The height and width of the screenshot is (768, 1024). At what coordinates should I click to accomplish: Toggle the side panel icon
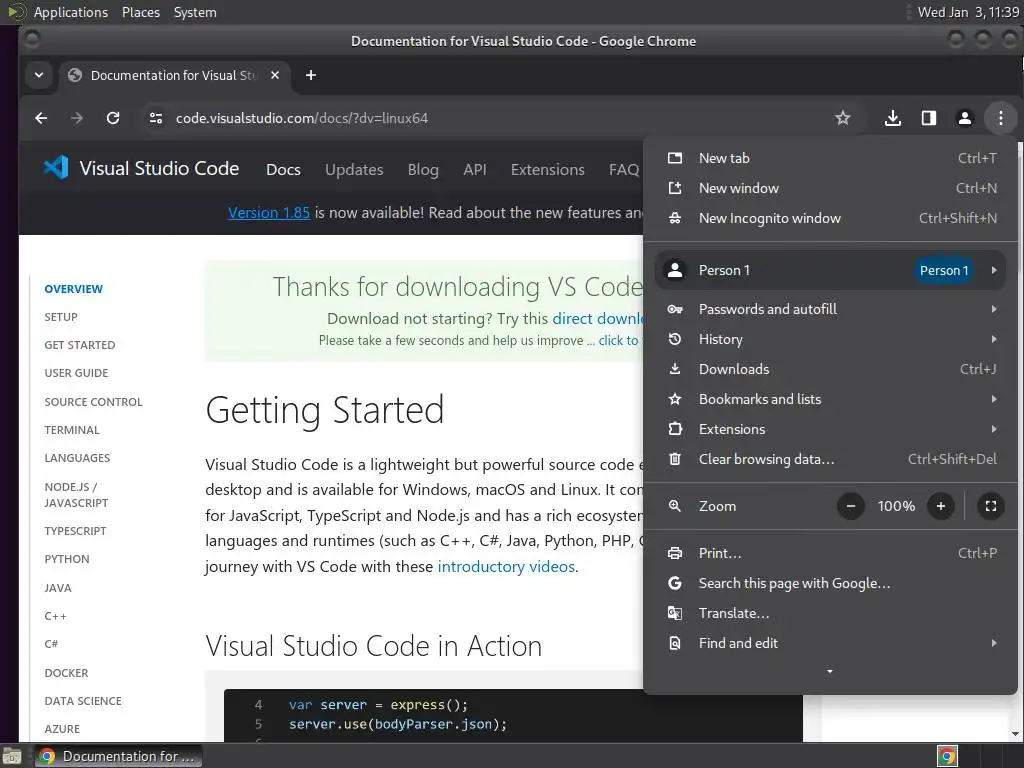(929, 118)
